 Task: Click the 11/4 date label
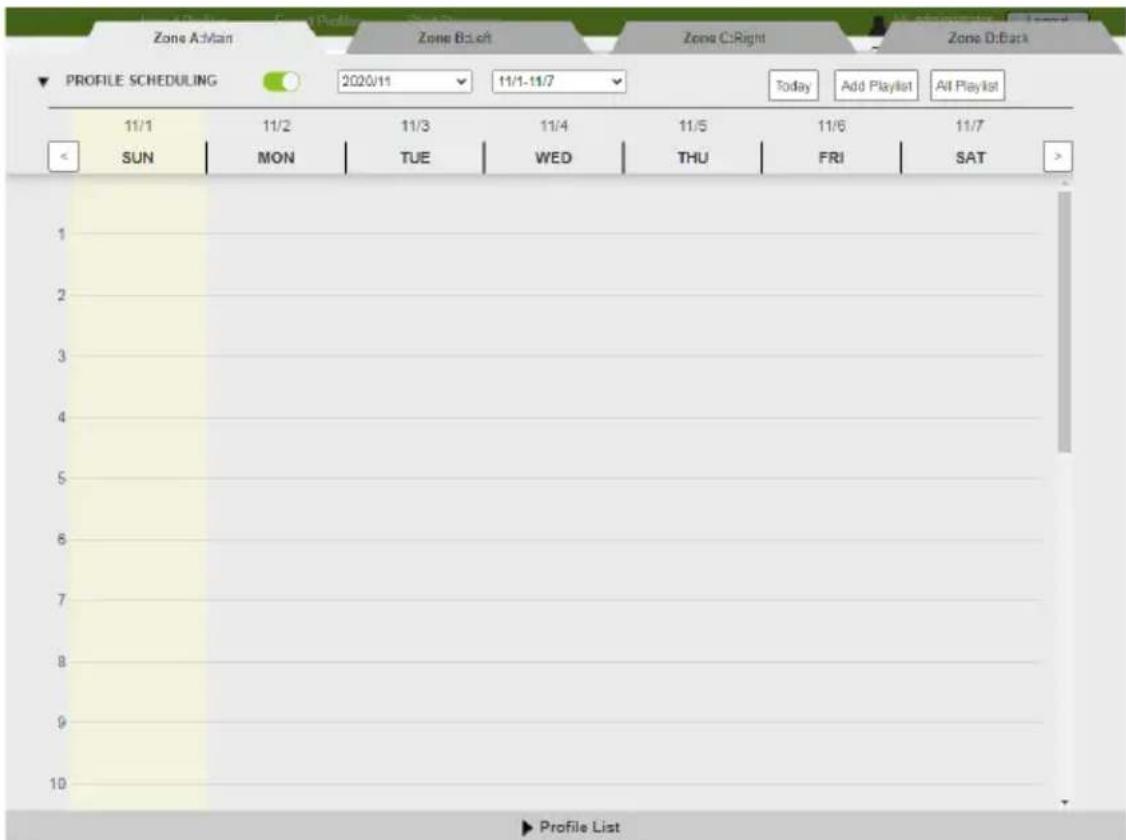(554, 126)
